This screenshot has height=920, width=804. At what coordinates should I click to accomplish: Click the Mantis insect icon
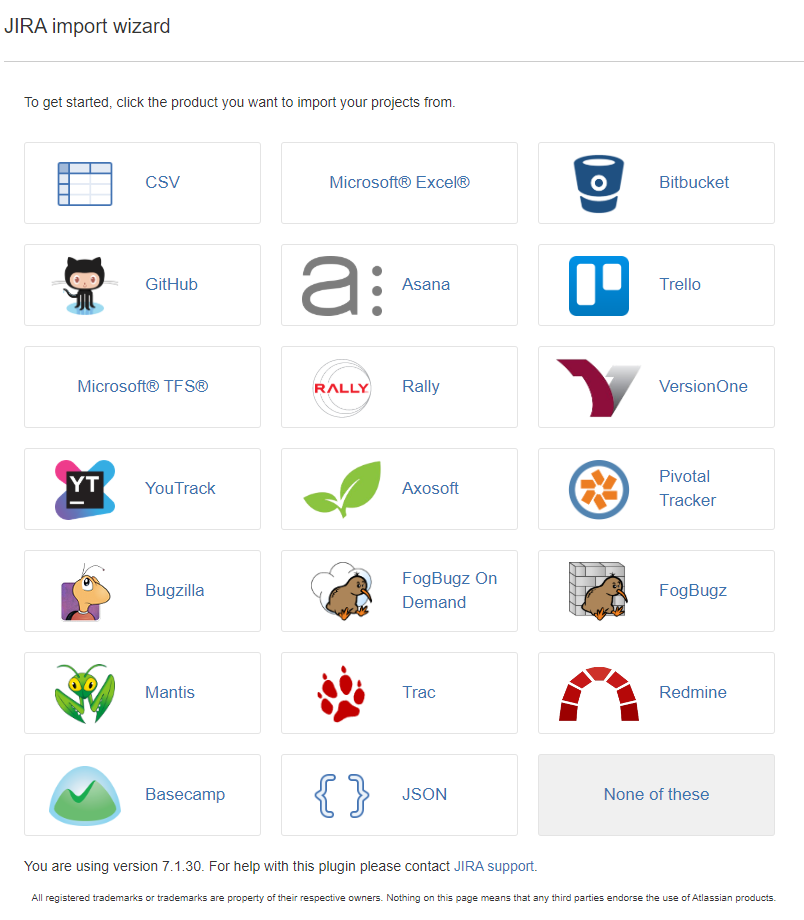pos(85,693)
